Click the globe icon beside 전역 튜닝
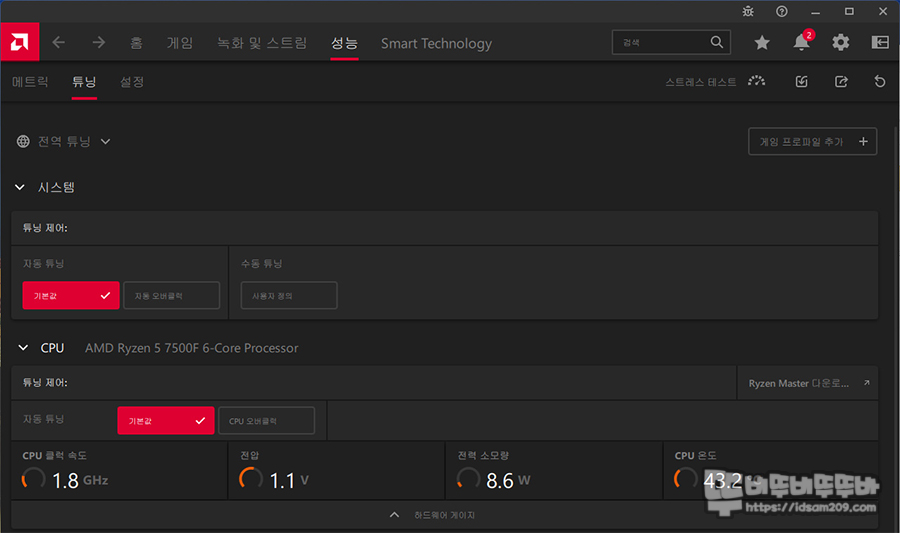The image size is (900, 533). click(23, 141)
